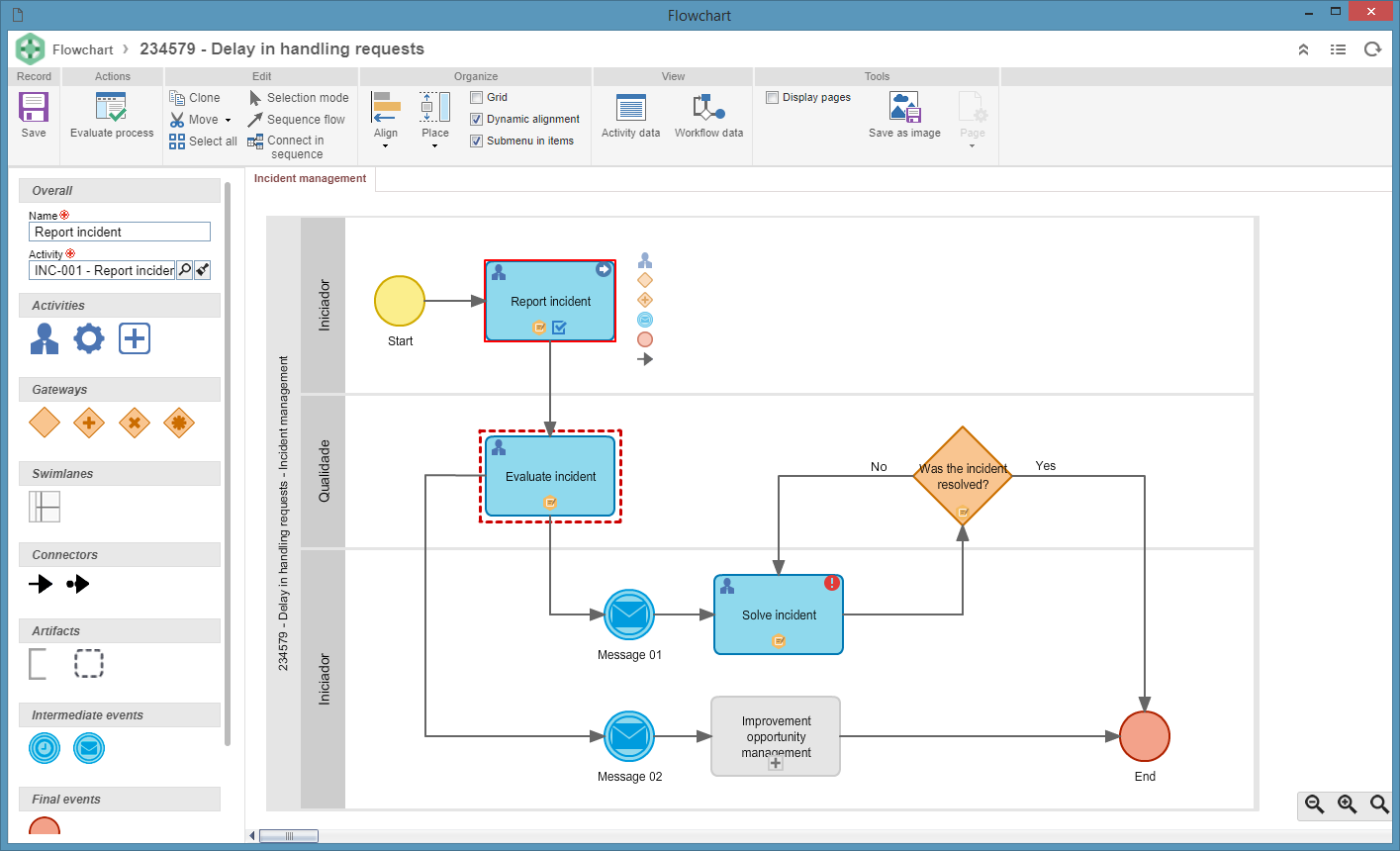Select the Message 02 event

pos(628,736)
